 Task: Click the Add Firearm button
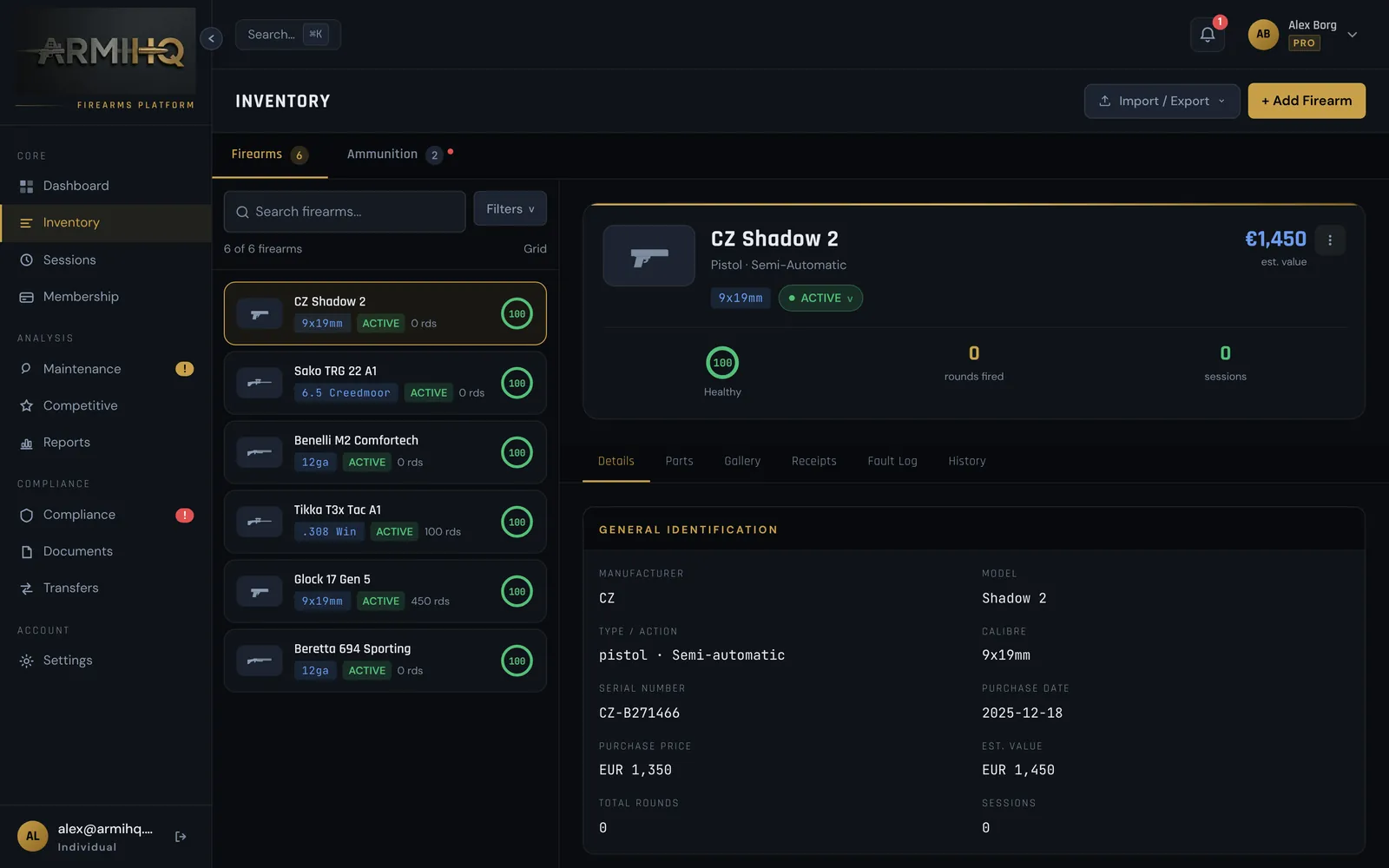coord(1307,101)
